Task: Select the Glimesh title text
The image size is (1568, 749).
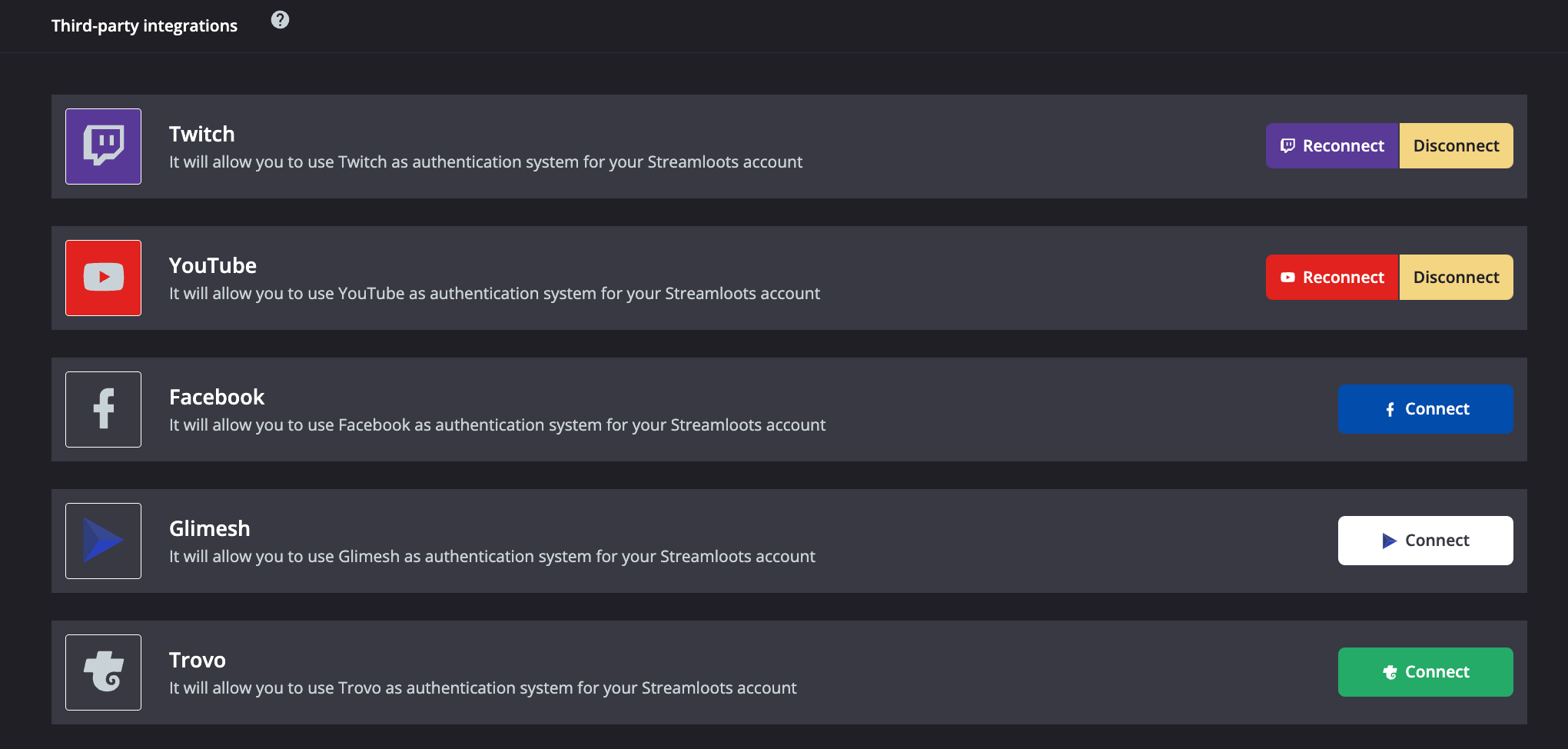Action: pyautogui.click(x=210, y=528)
